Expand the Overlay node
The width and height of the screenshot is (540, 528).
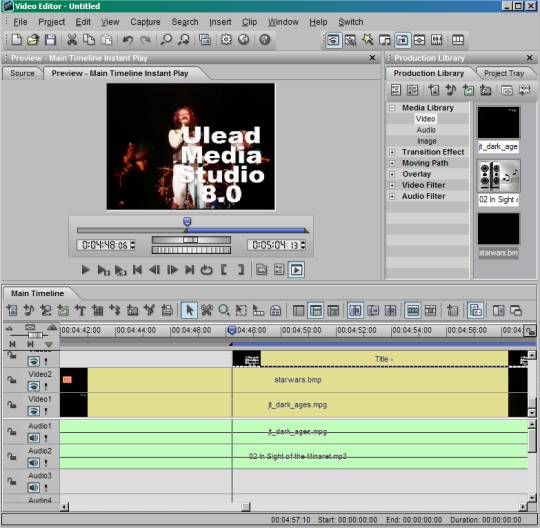tap(392, 174)
